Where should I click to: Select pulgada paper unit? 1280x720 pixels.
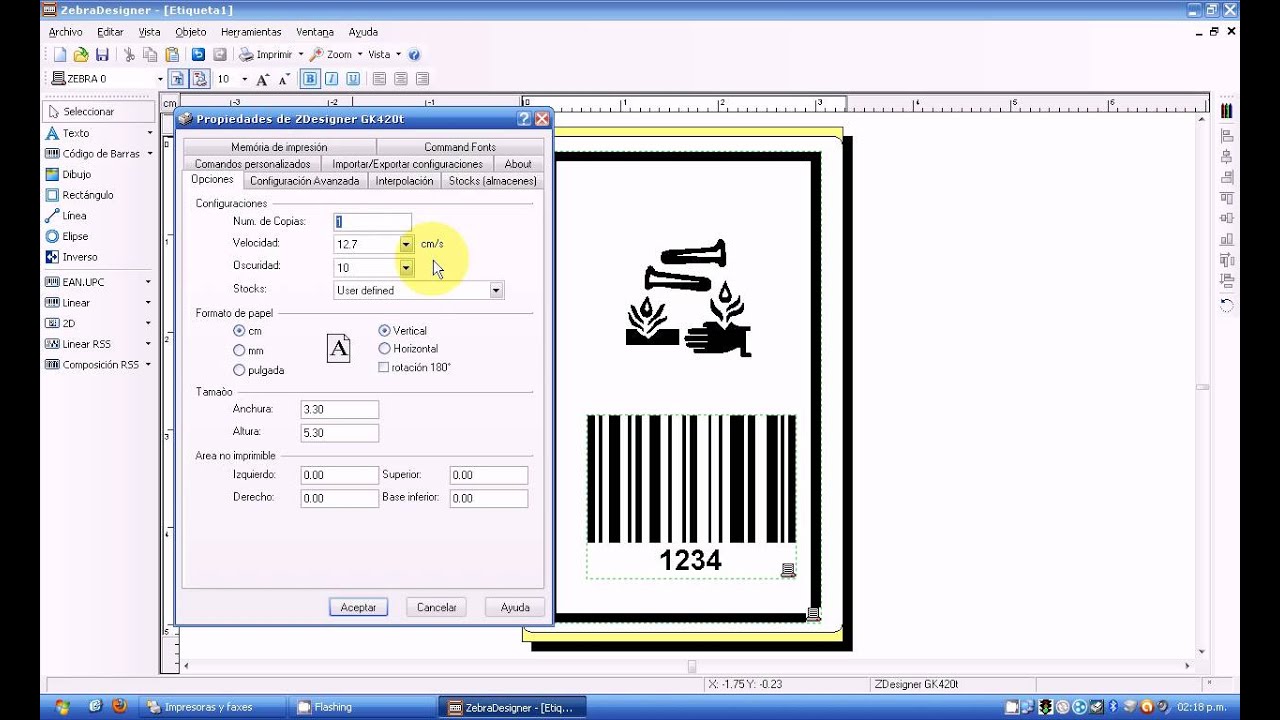[x=239, y=370]
